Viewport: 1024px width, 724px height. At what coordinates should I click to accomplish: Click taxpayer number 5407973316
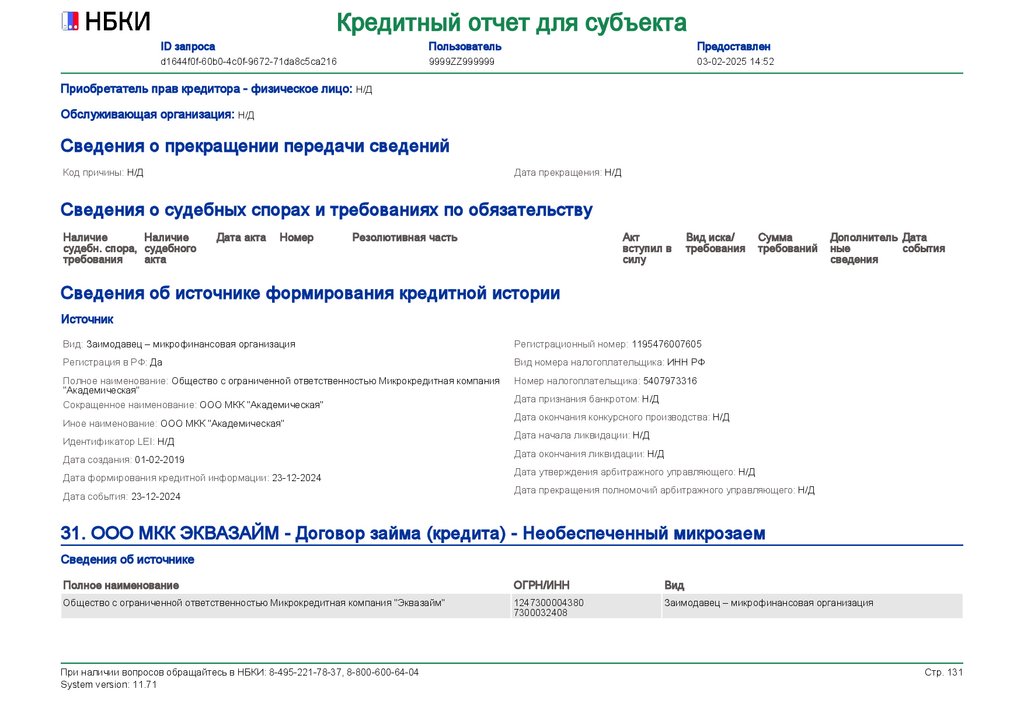[670, 381]
